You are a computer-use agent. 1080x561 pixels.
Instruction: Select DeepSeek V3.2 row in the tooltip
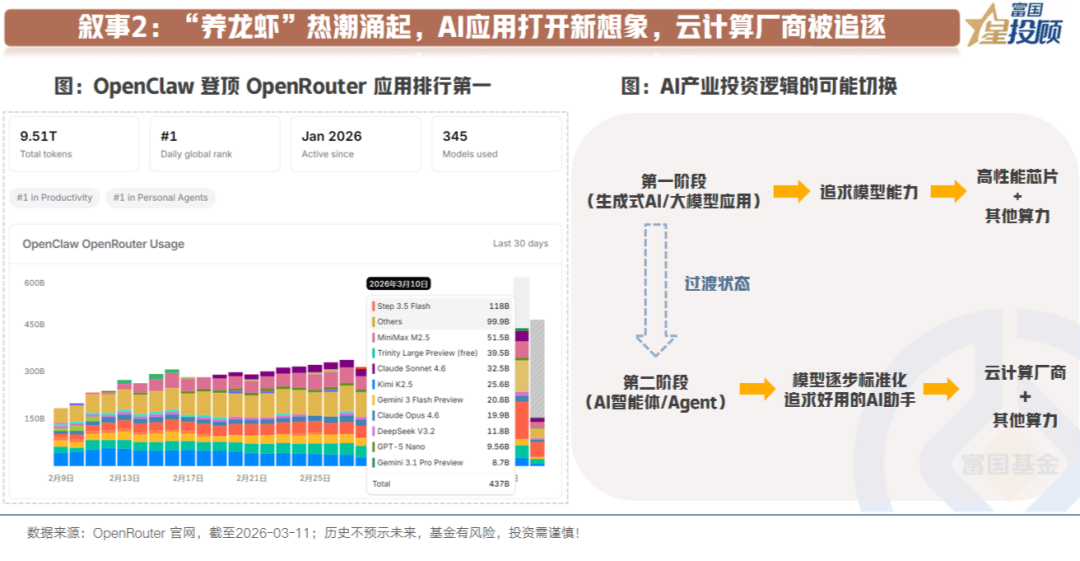click(x=441, y=431)
